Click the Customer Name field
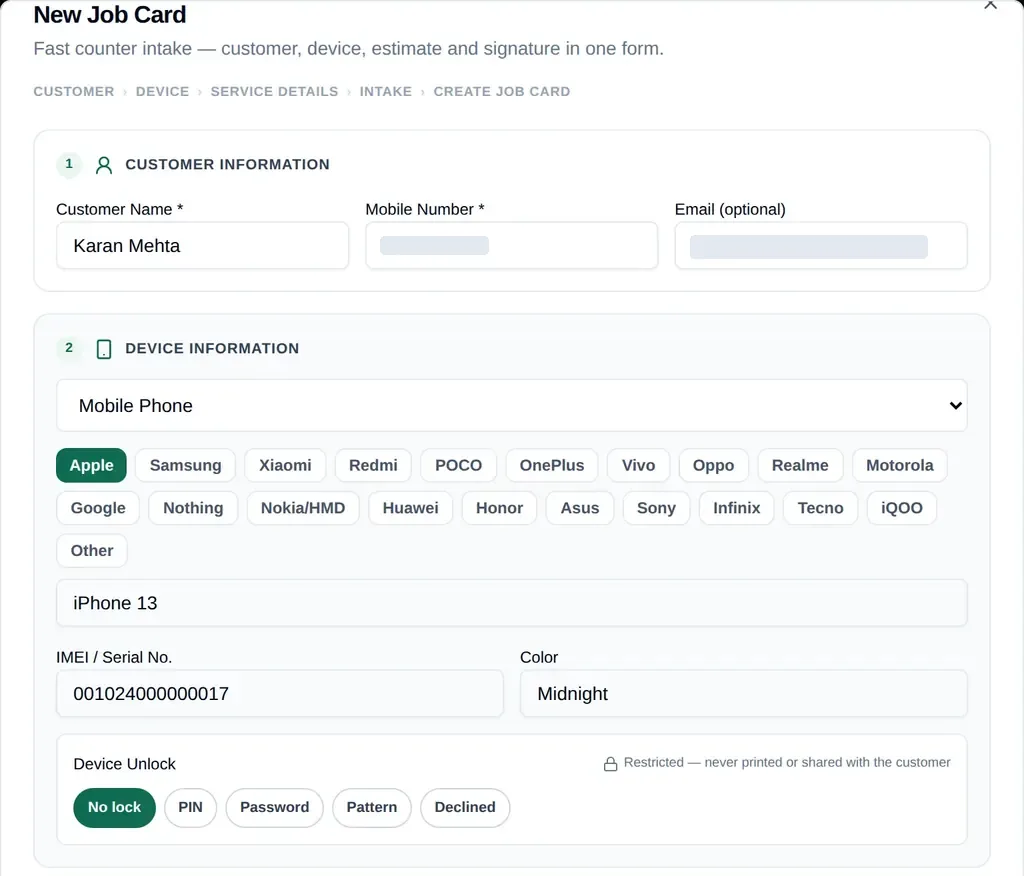The width and height of the screenshot is (1024, 876). tap(202, 246)
